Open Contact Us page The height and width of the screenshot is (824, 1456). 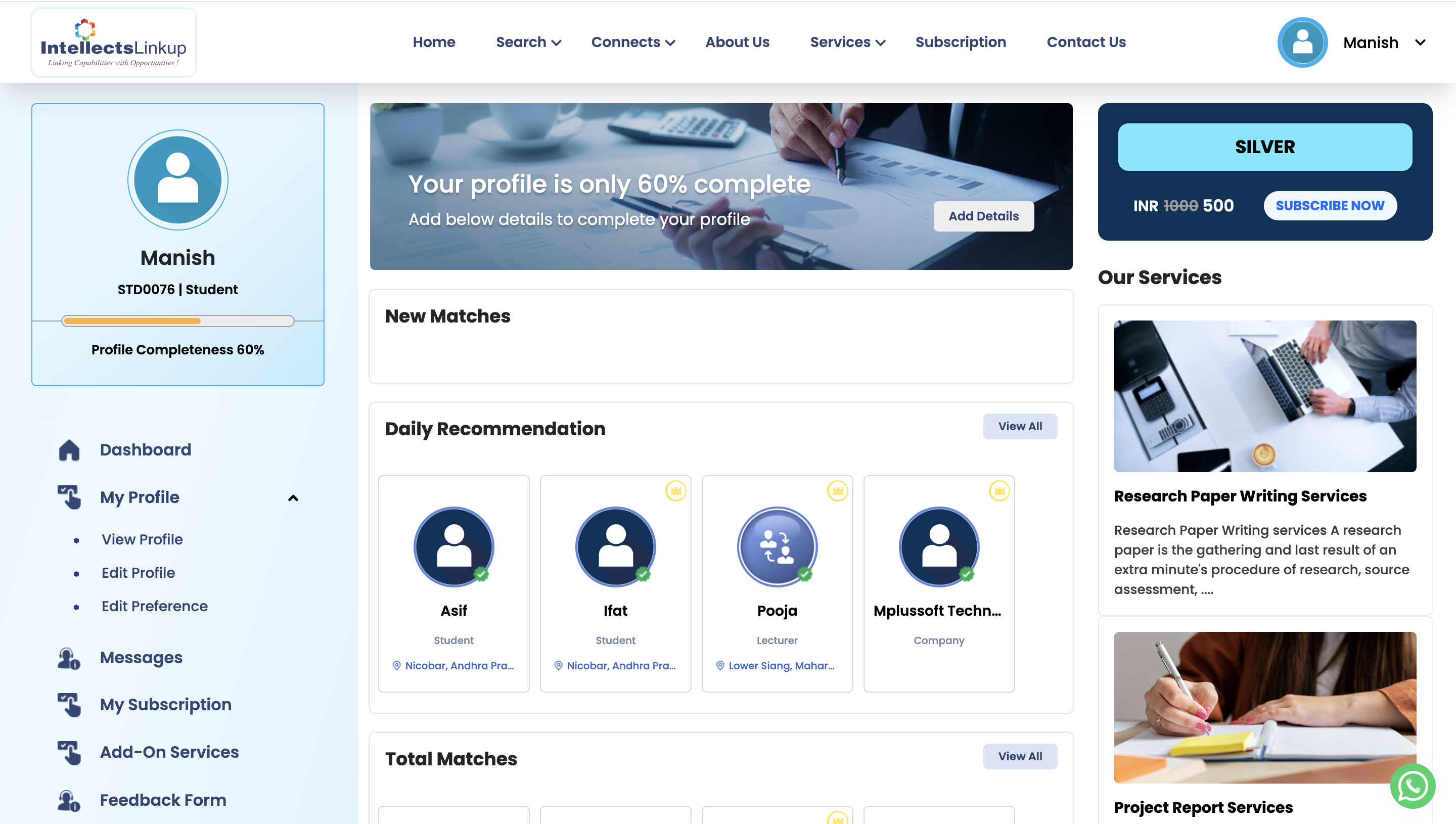click(x=1086, y=42)
